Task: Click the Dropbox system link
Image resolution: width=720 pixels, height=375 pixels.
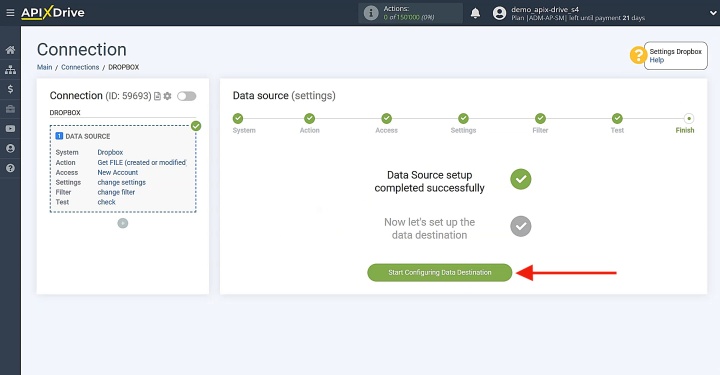Action: point(110,152)
